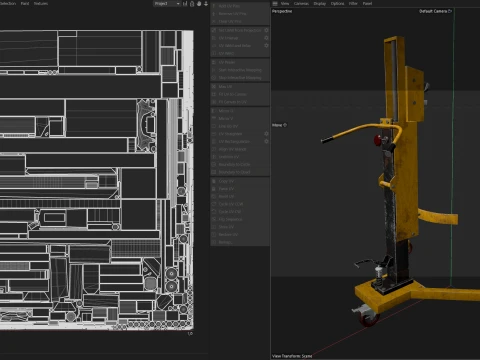Click the Move indicator in viewport

[280, 125]
